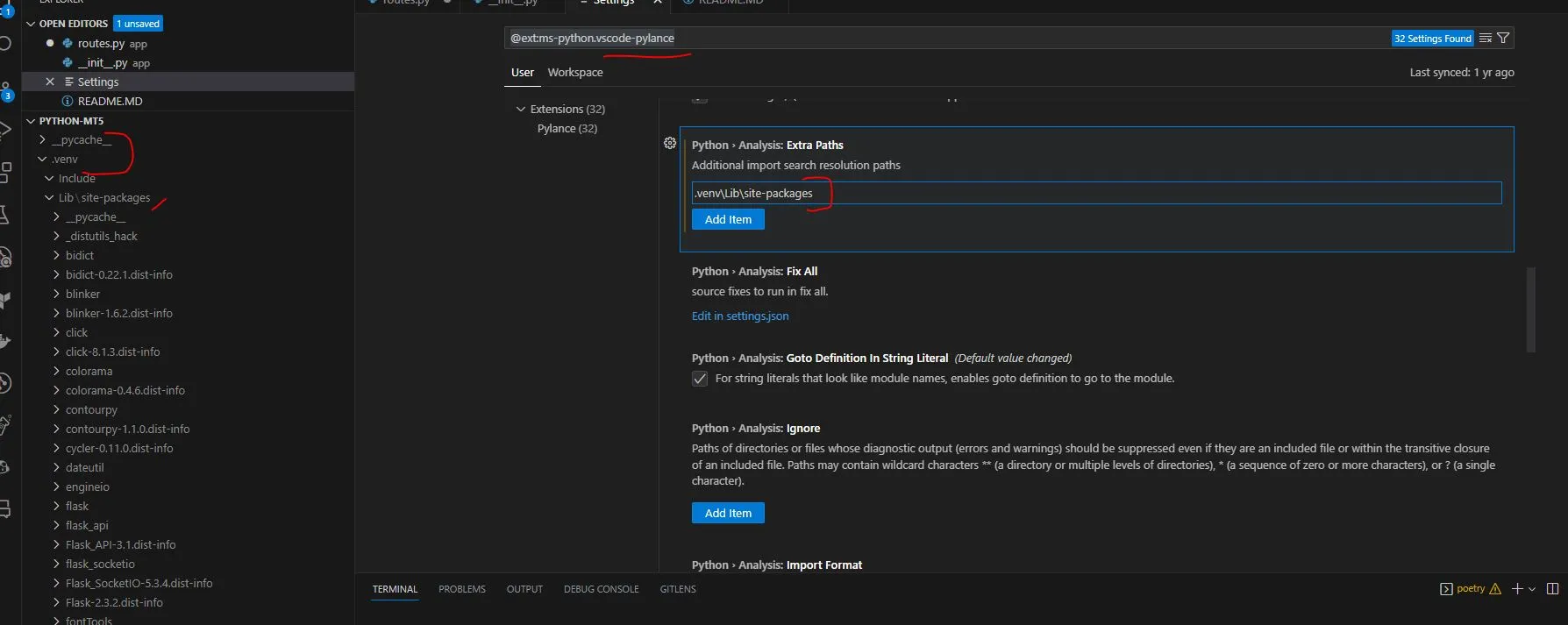Split the terminal panel
The height and width of the screenshot is (625, 1568).
point(1553,589)
